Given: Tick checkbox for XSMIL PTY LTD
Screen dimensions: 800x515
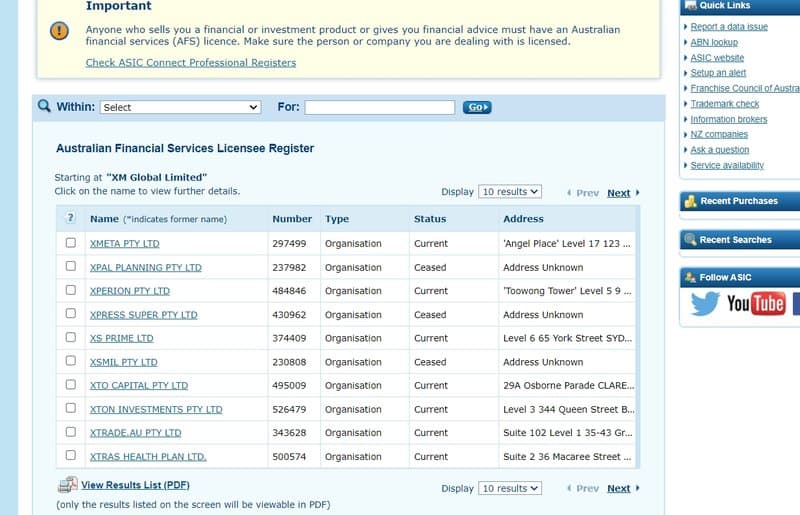Looking at the screenshot, I should tap(70, 361).
